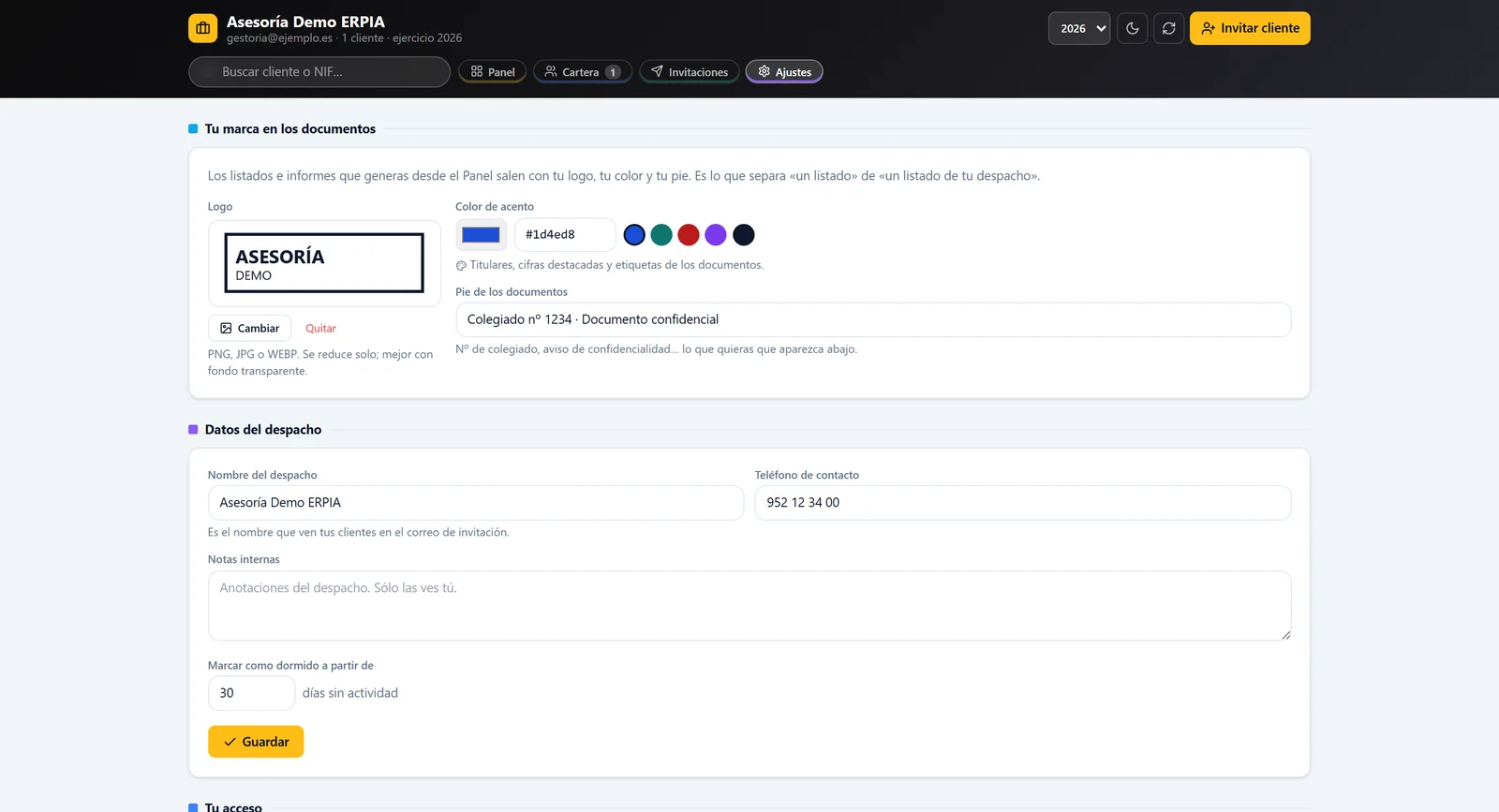
Task: Edit the #1d4ed8 hex color field
Action: pyautogui.click(x=565, y=235)
